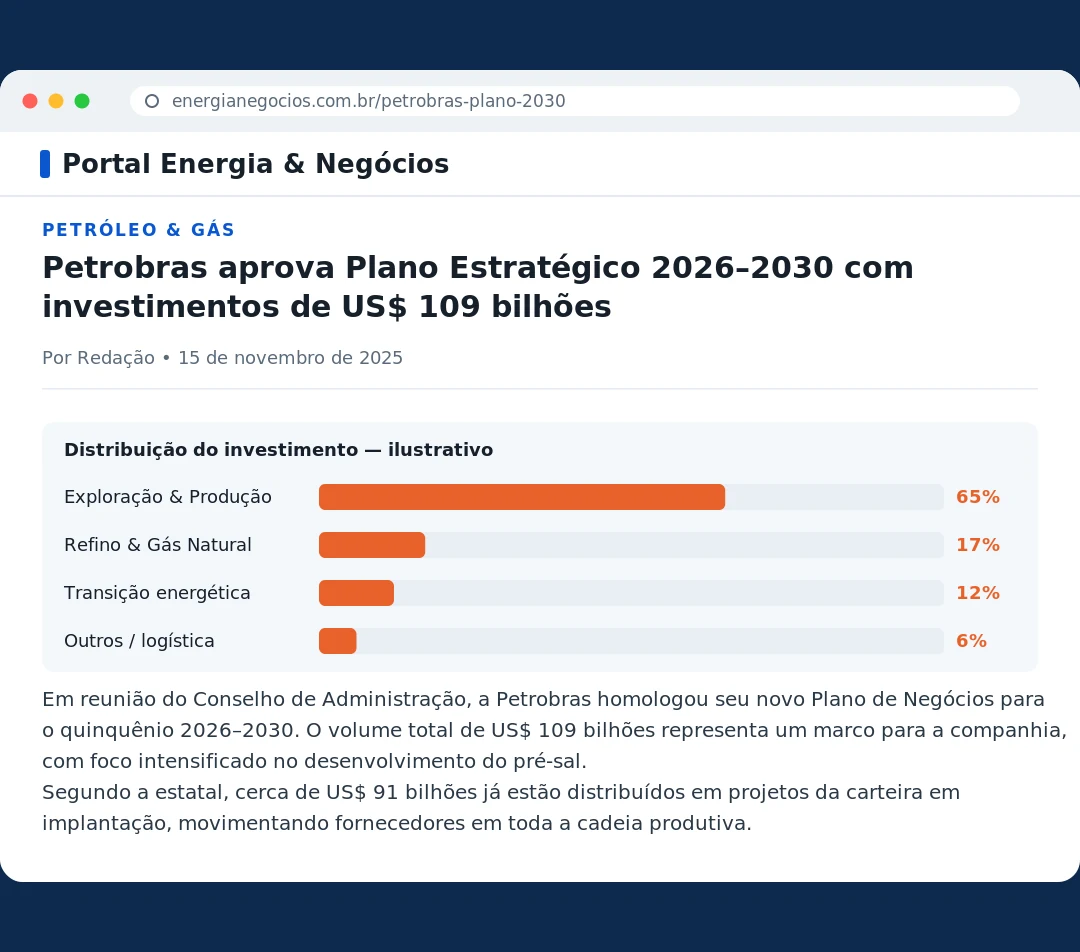Click chart title Distribuição do investimento — ilustrativo
Image resolution: width=1080 pixels, height=952 pixels.
click(278, 450)
